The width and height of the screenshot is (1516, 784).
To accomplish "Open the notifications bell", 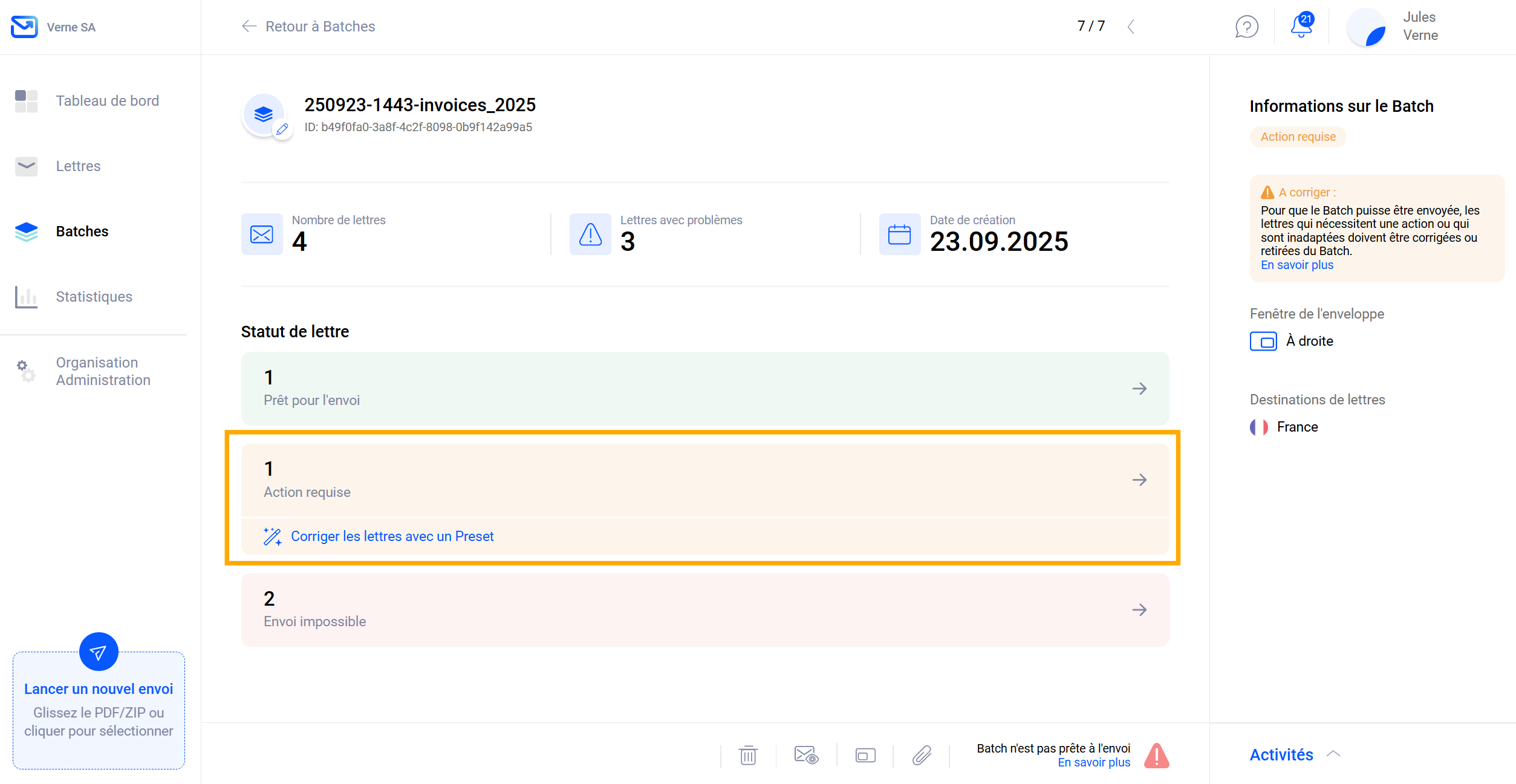I will pyautogui.click(x=1301, y=27).
